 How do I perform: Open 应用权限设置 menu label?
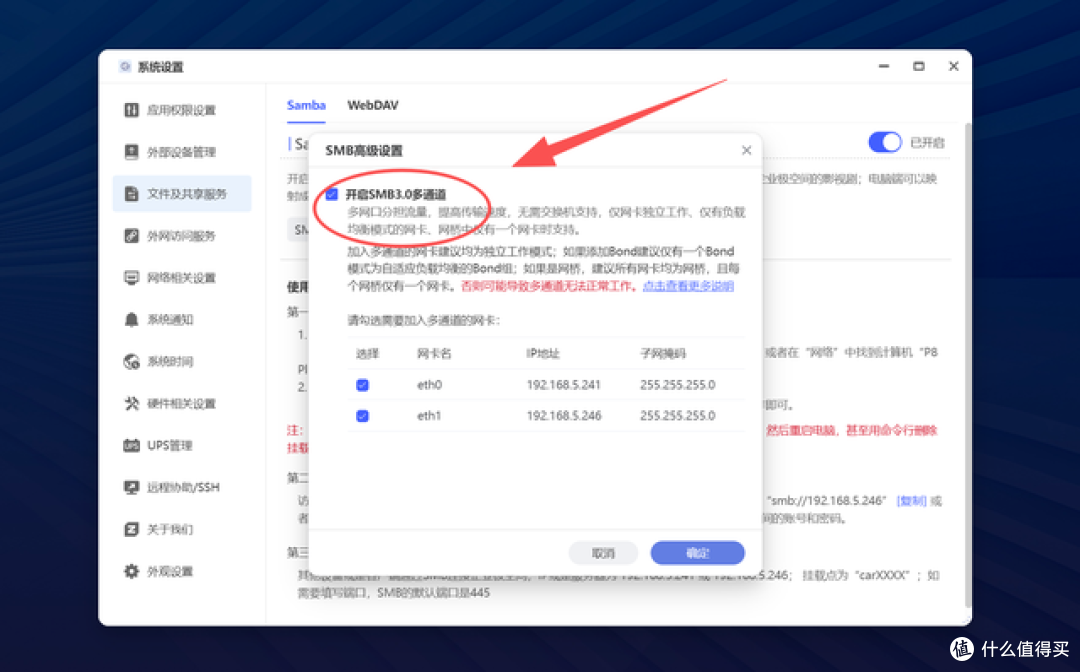pyautogui.click(x=181, y=110)
